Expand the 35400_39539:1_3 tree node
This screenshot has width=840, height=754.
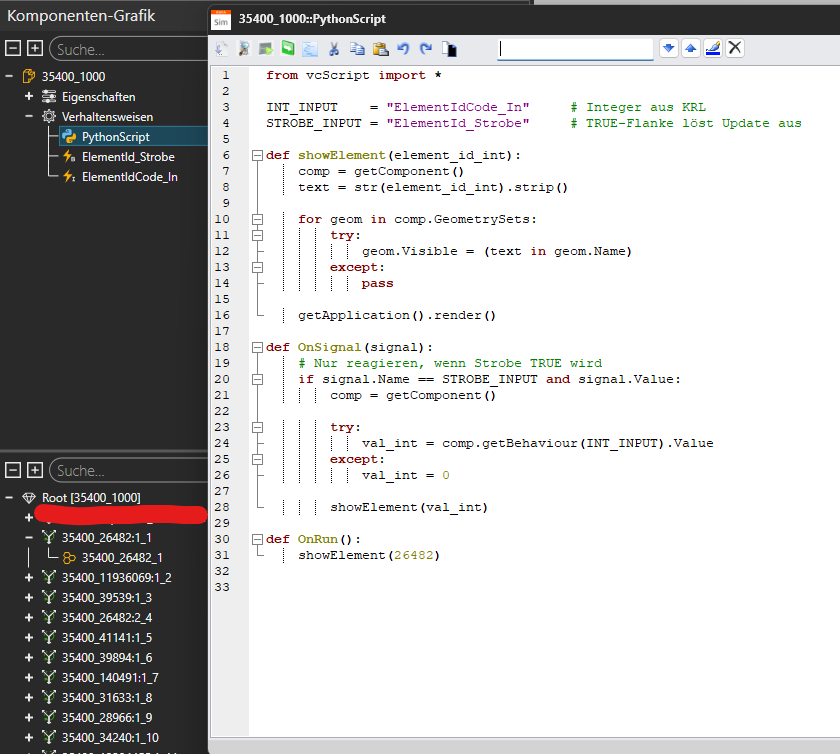[x=29, y=598]
